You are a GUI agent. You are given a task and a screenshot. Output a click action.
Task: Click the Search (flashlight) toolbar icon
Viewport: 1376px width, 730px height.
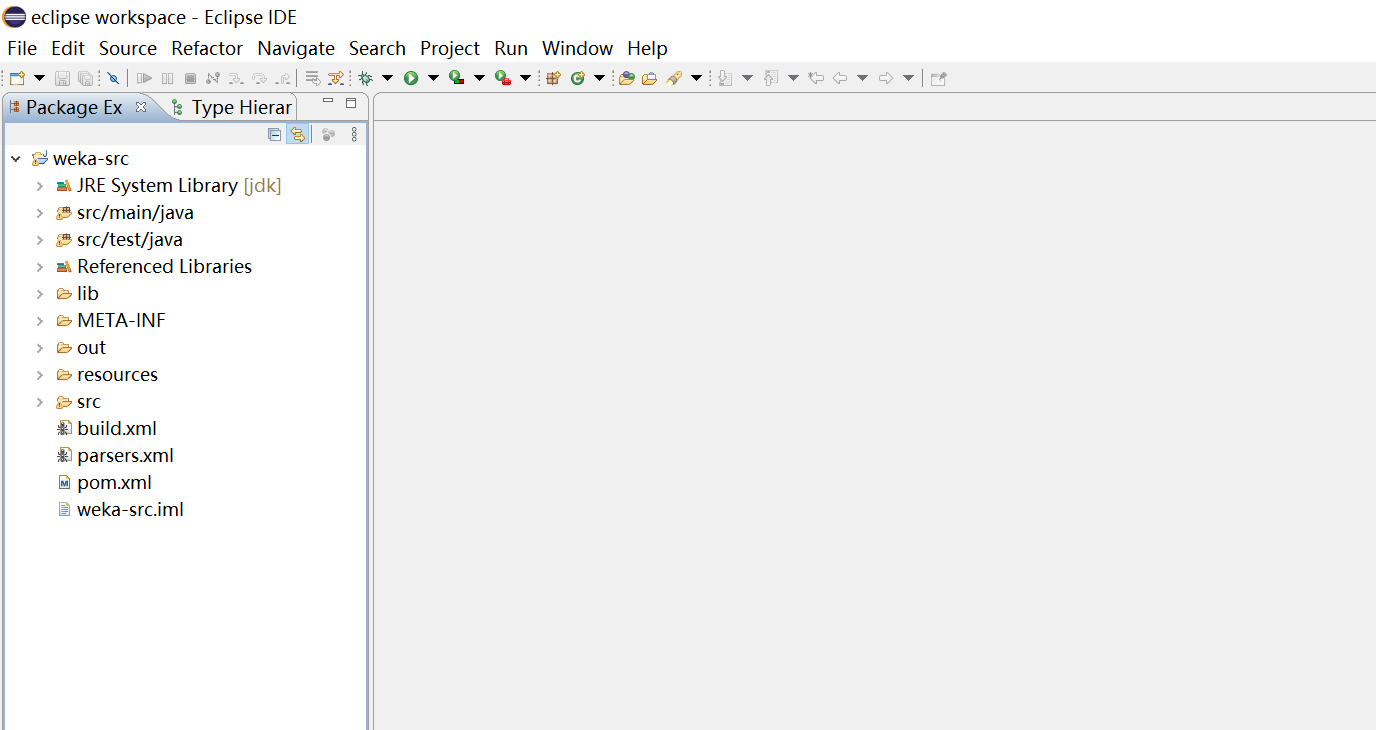[674, 78]
